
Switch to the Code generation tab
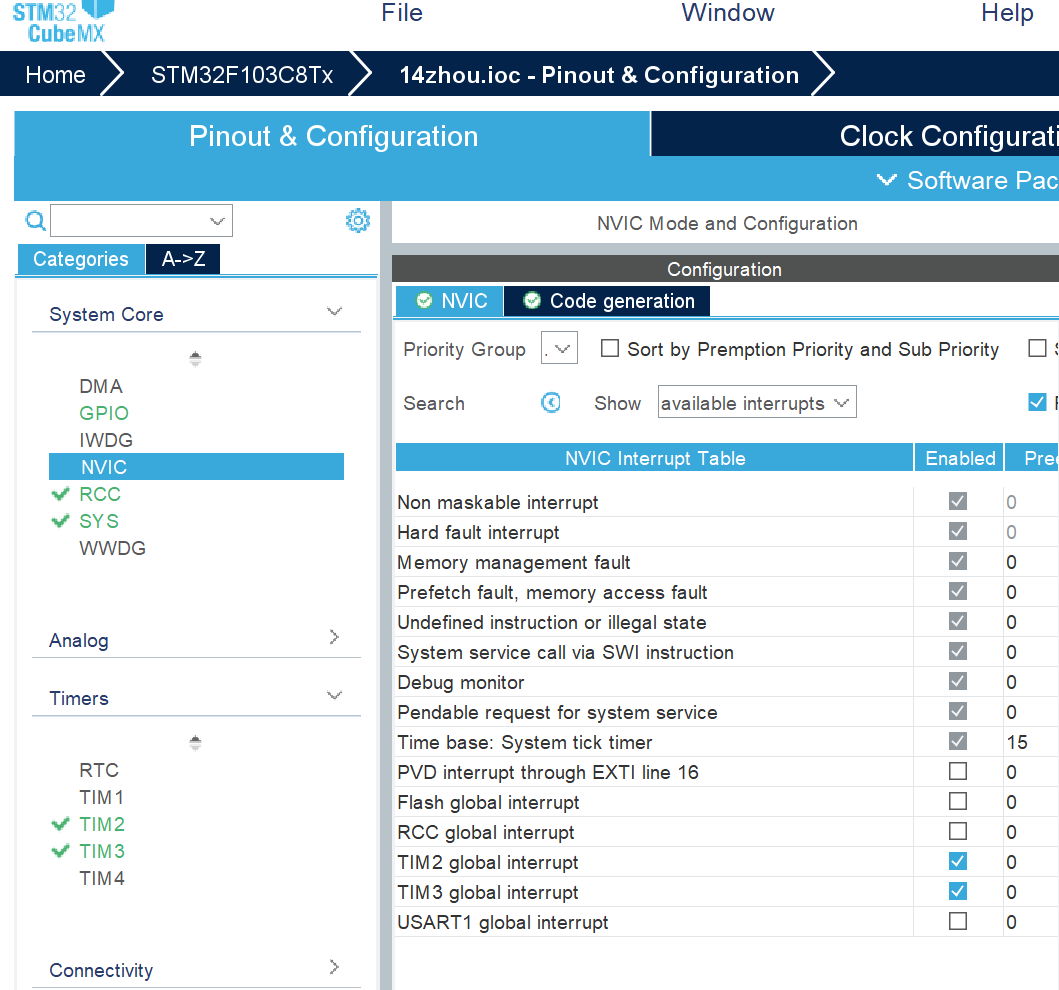(606, 301)
